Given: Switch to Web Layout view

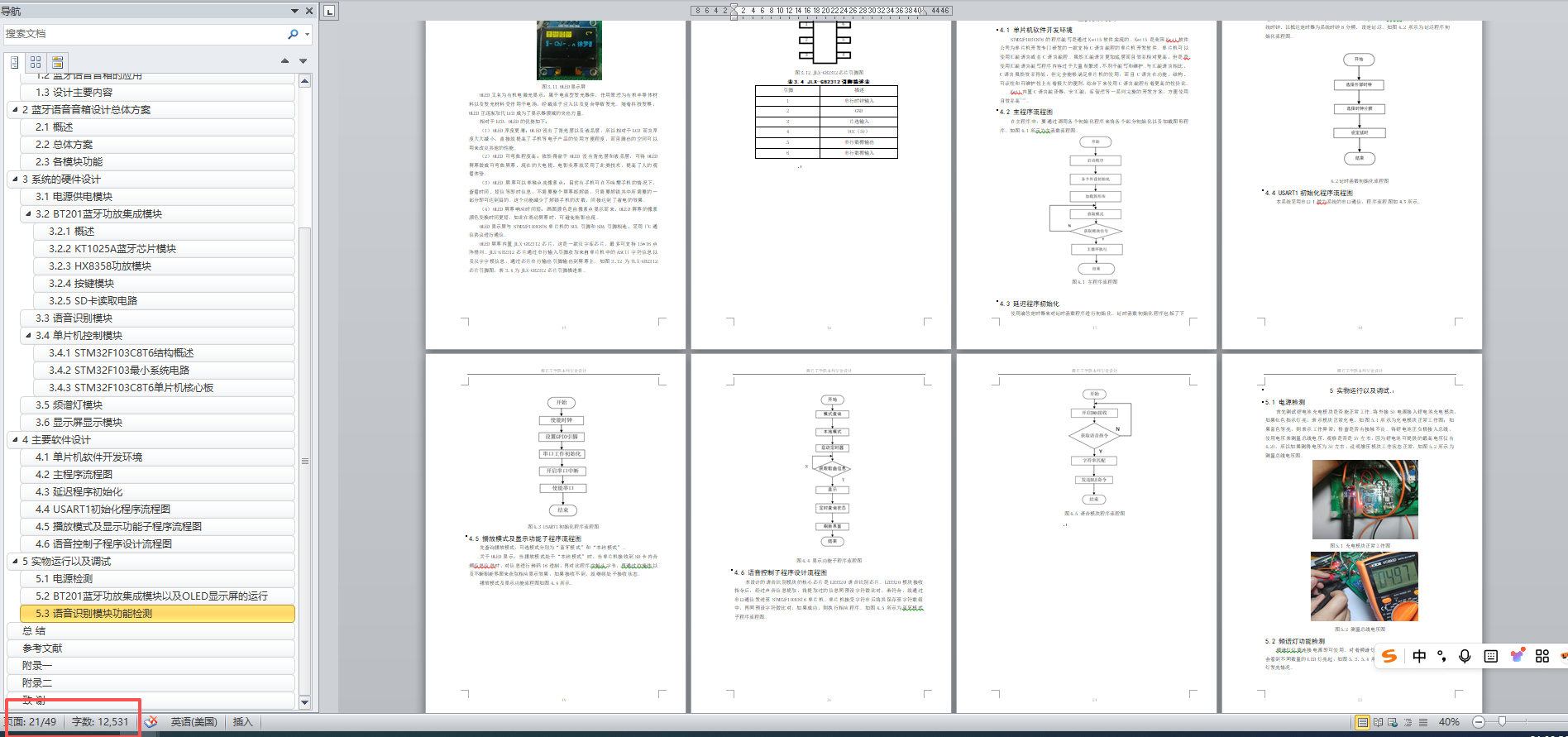Looking at the screenshot, I should point(1393,722).
